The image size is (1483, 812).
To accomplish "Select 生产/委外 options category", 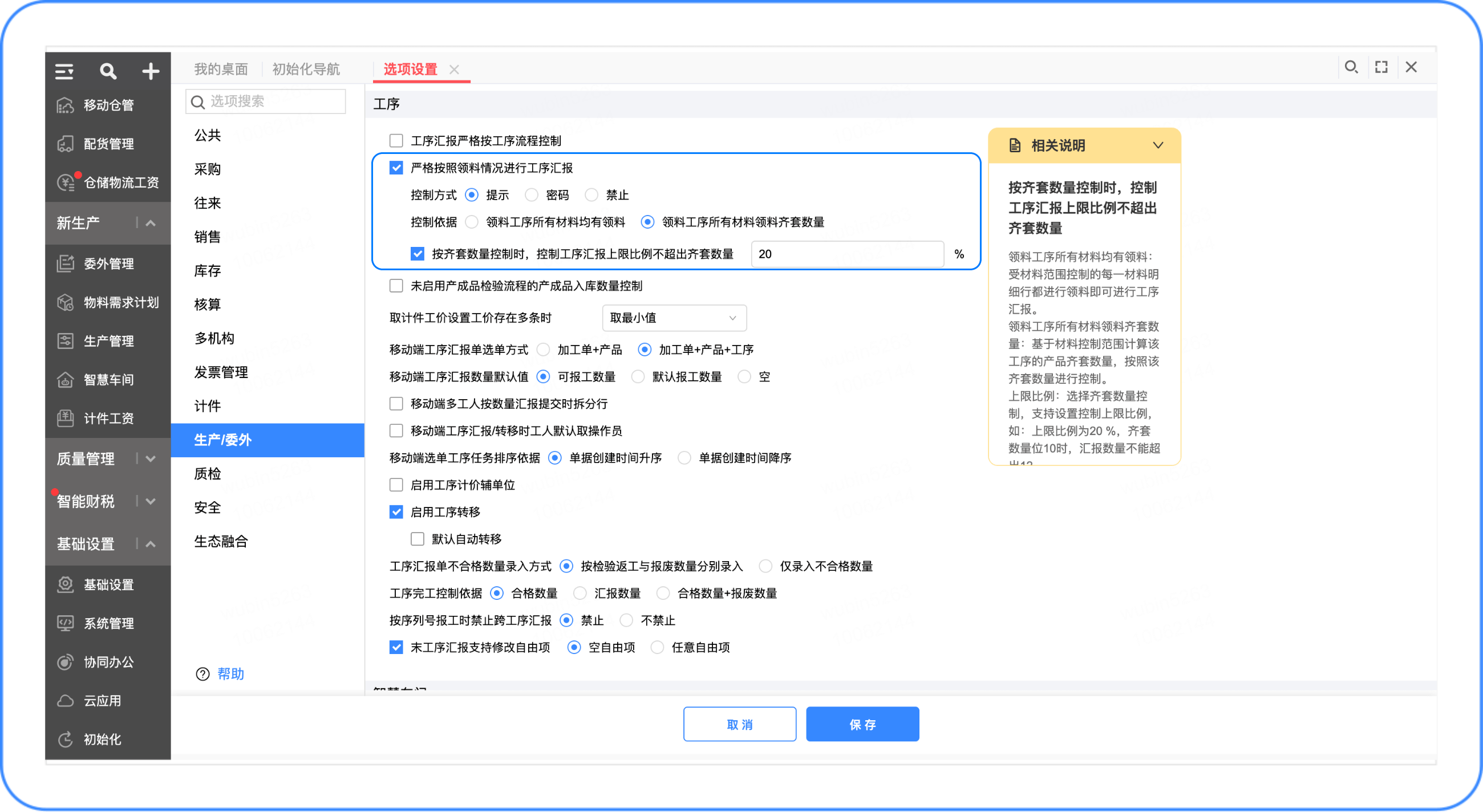I will [x=267, y=440].
